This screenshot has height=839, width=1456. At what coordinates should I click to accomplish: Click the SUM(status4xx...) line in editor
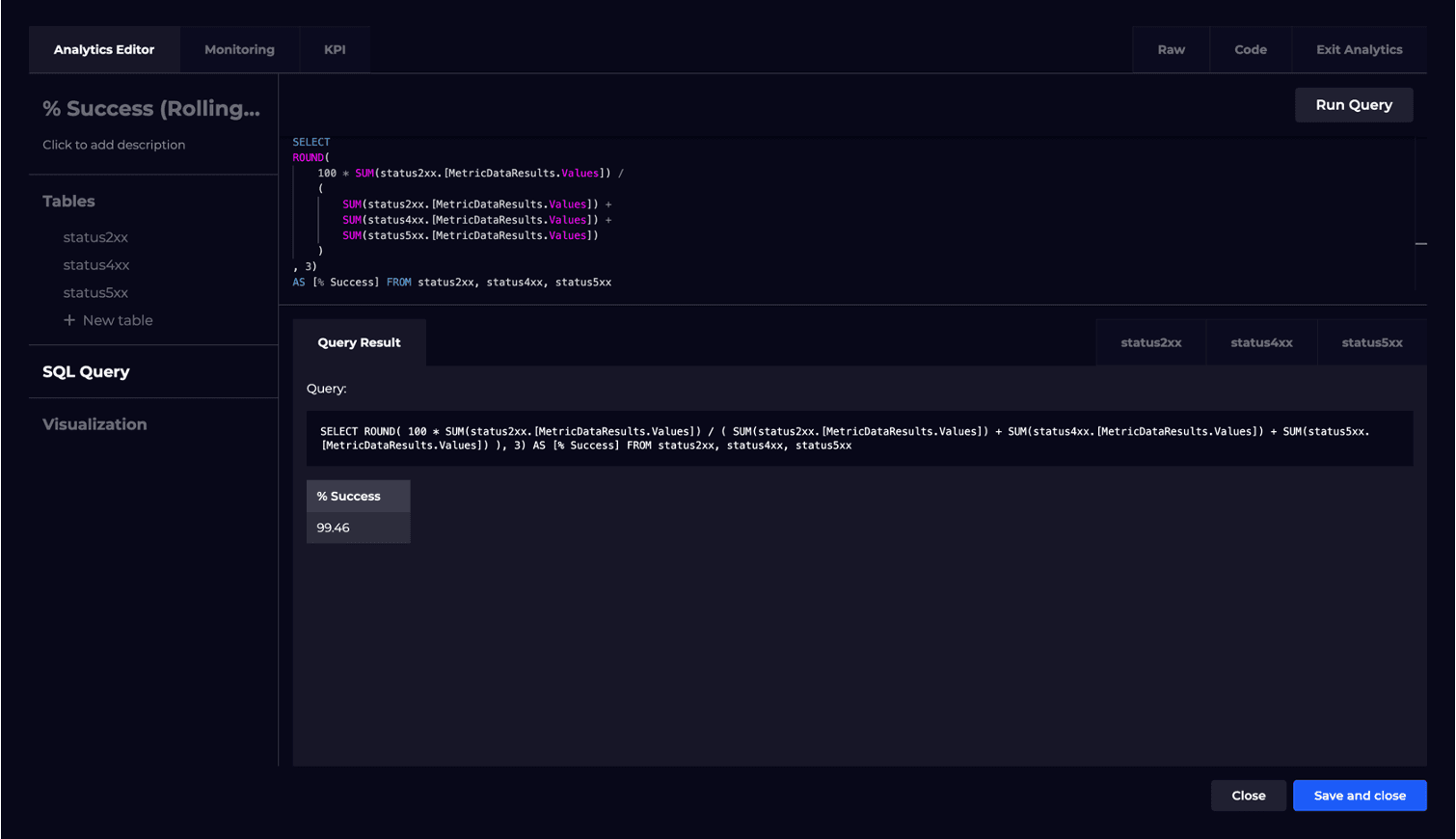tap(476, 220)
